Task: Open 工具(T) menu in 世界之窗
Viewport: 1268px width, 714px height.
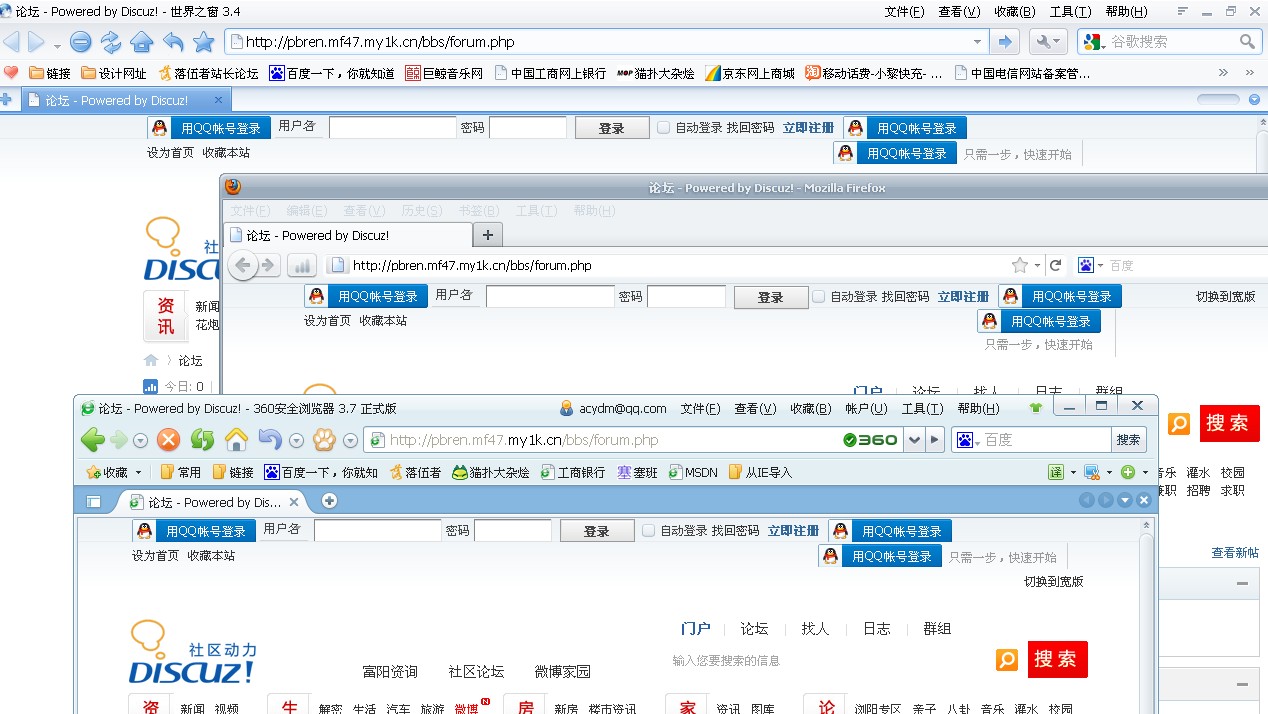Action: click(1070, 12)
